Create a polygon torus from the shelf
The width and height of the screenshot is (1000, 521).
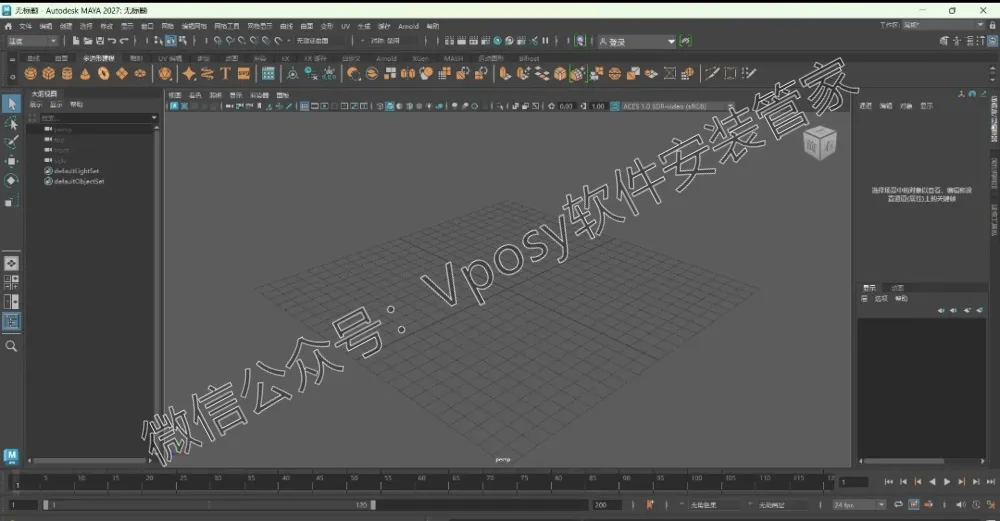click(x=103, y=73)
